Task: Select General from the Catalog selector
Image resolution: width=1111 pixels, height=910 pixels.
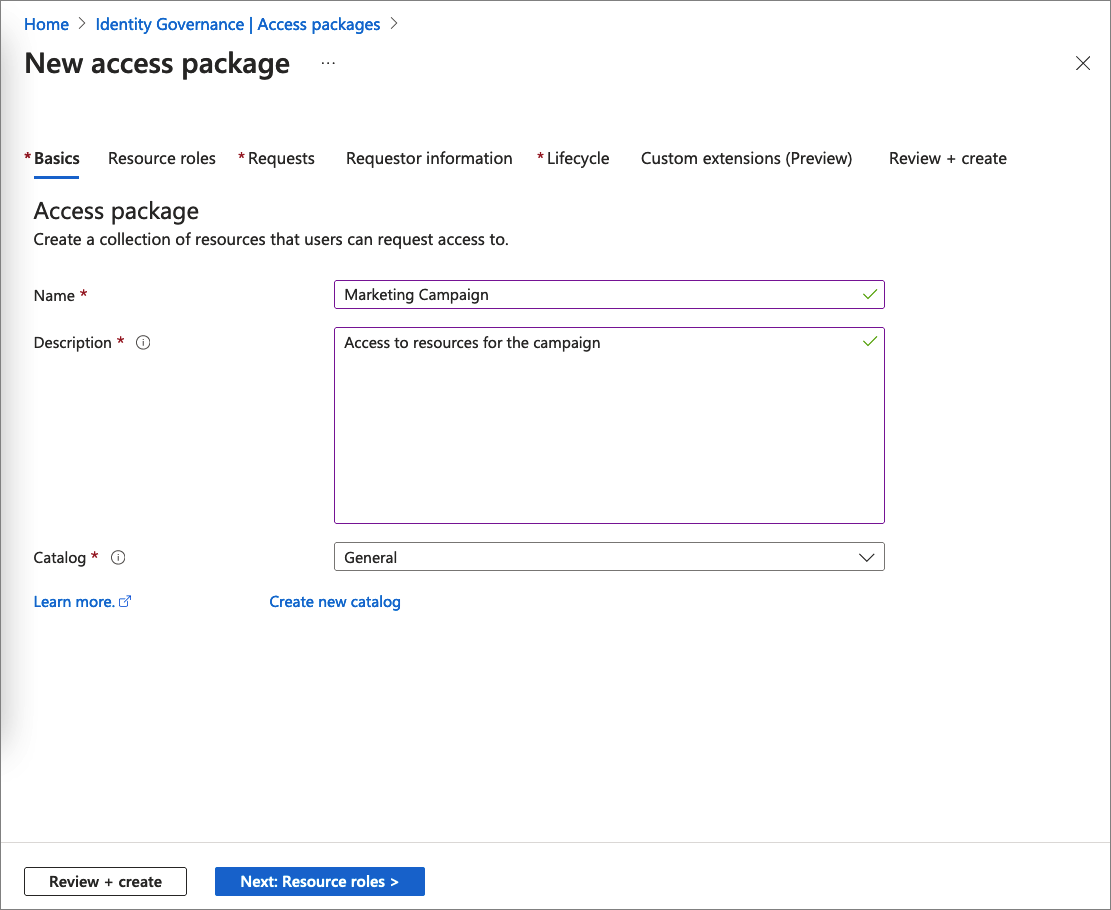Action: [609, 557]
